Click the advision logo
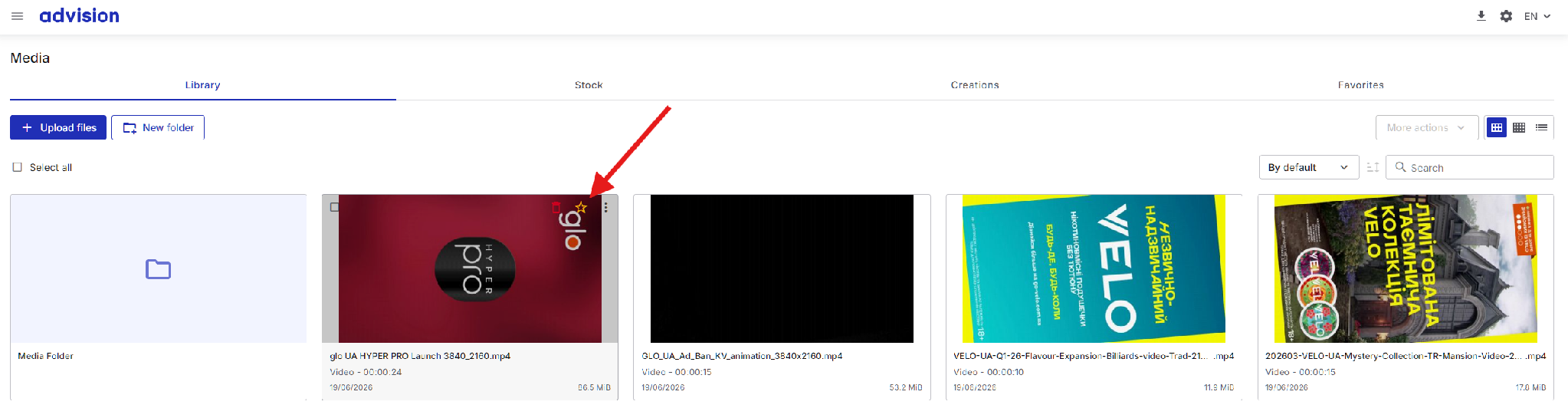This screenshot has width=1568, height=408. coord(80,15)
